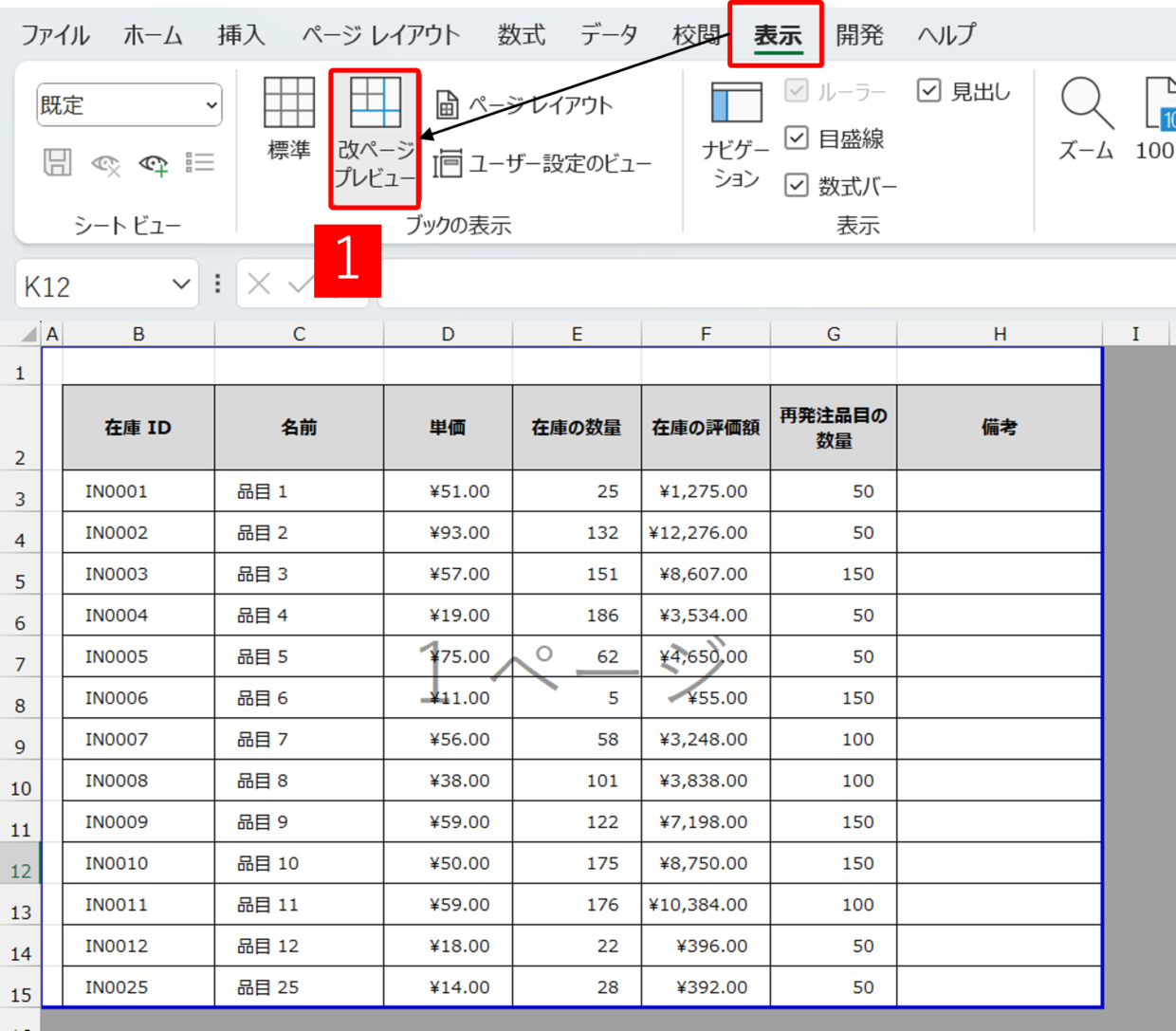Expand the Name Box K12 dropdown arrow
The image size is (1176, 1031).
click(181, 284)
